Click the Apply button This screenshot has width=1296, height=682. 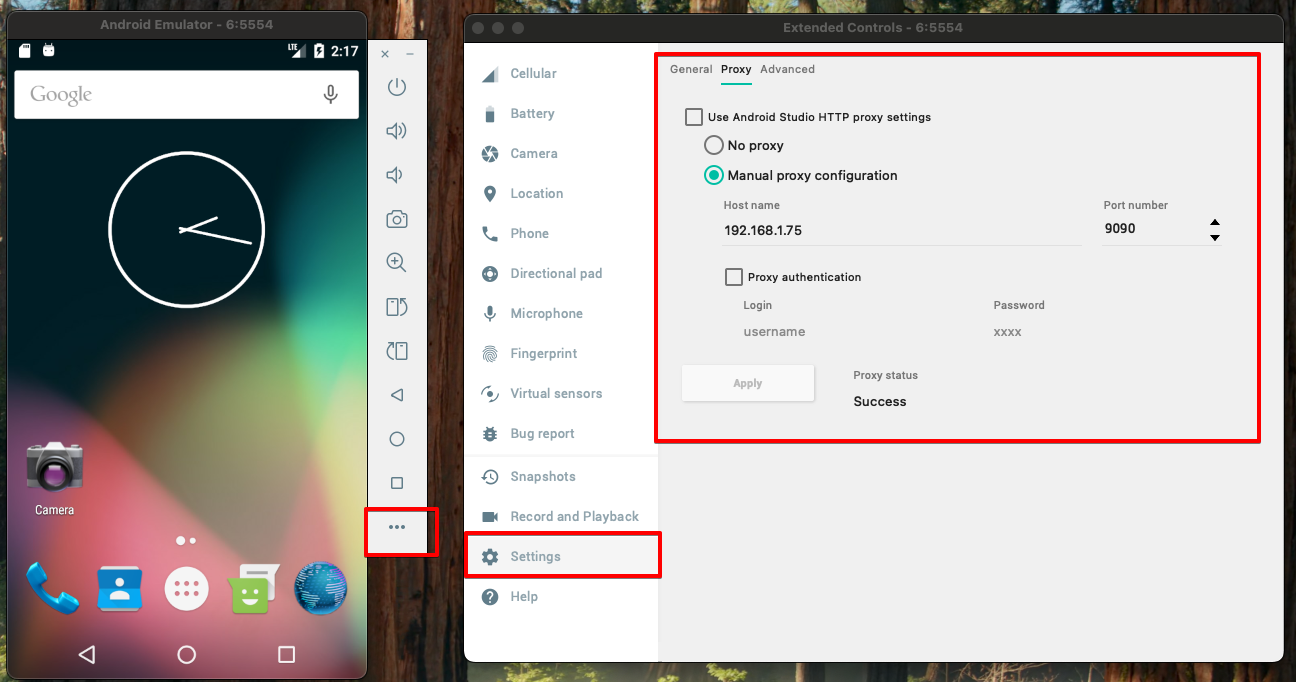coord(748,383)
